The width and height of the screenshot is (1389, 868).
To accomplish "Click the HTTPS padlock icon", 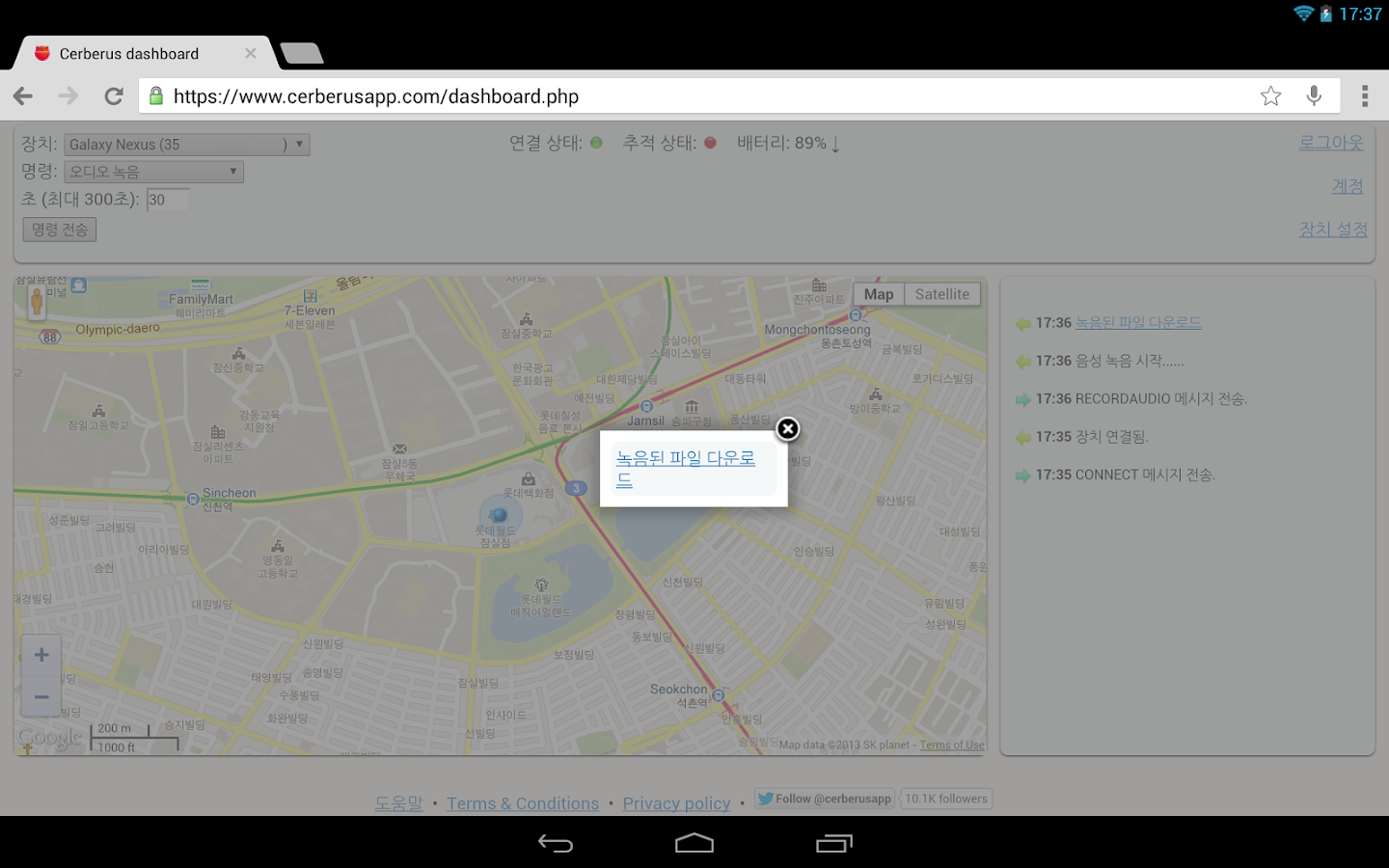I will click(x=156, y=95).
